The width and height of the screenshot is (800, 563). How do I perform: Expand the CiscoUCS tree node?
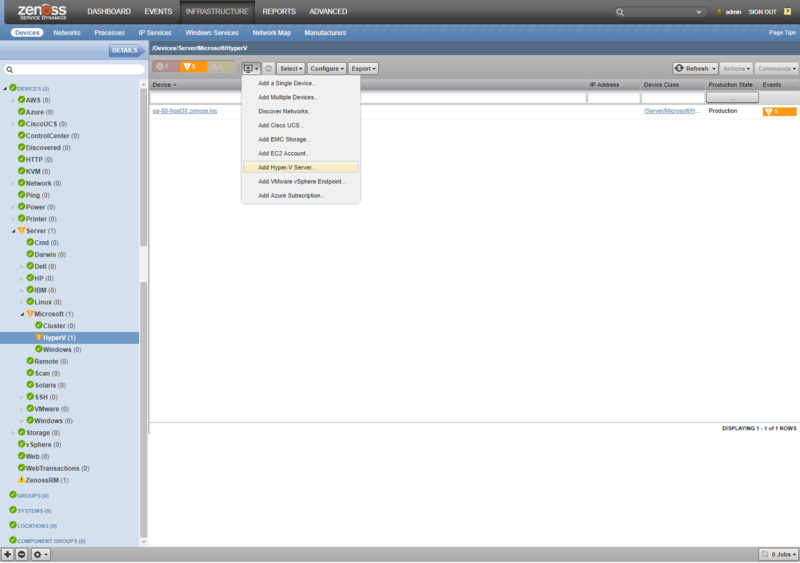pyautogui.click(x=13, y=124)
